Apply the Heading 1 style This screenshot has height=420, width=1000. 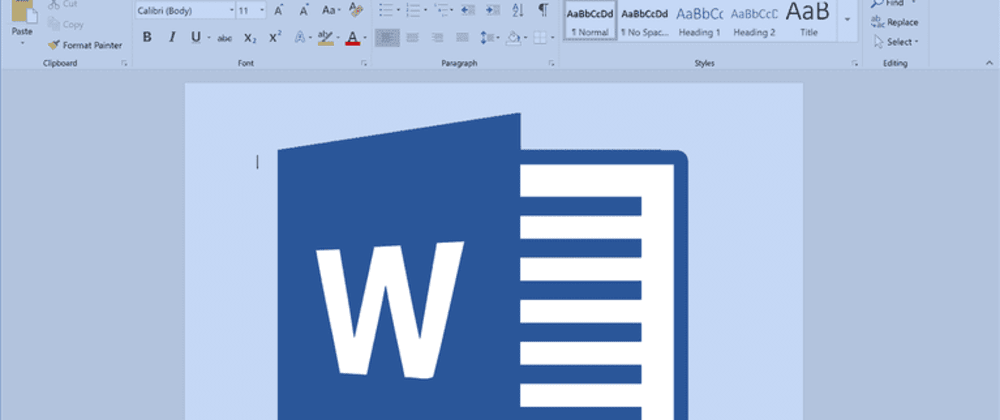point(700,20)
